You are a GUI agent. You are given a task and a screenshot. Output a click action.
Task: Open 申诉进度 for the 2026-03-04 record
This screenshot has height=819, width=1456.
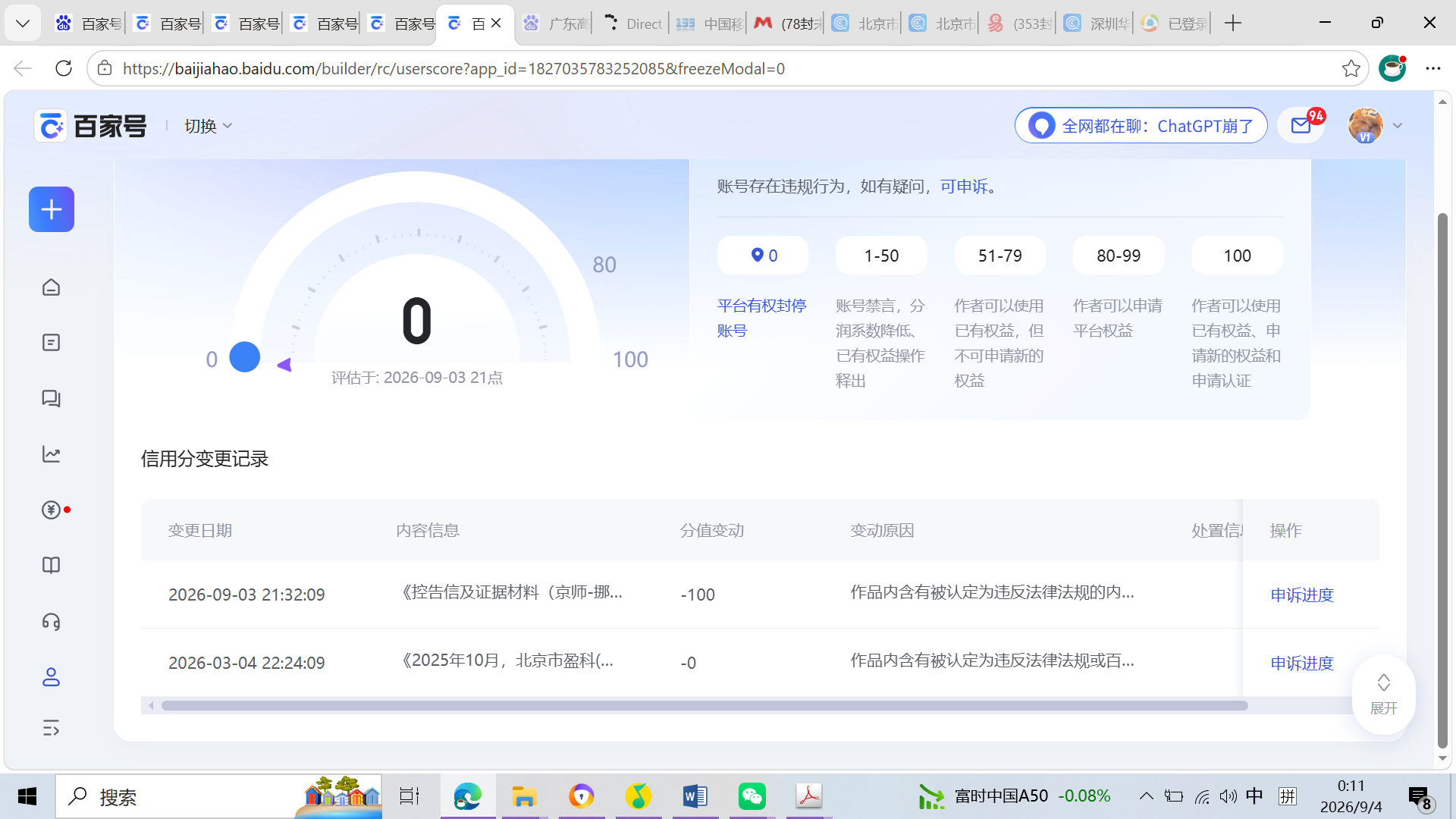(x=1301, y=664)
